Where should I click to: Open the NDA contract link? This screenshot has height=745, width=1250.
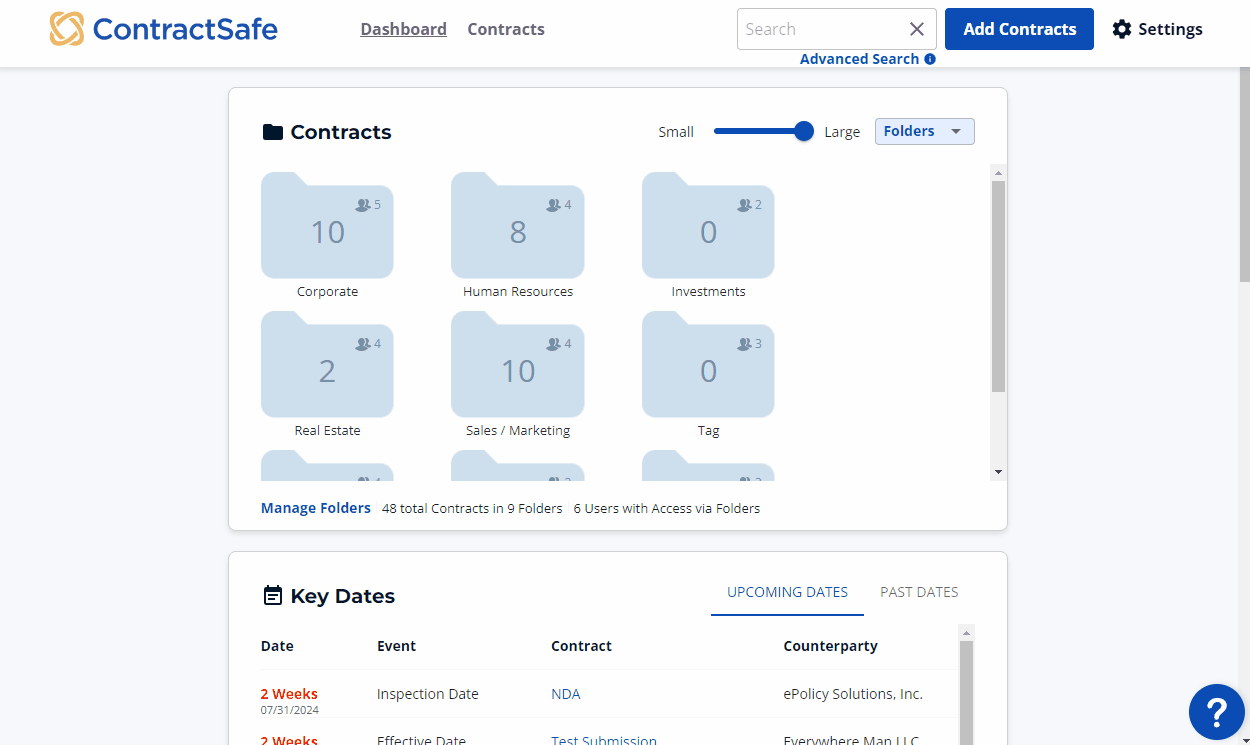(565, 694)
